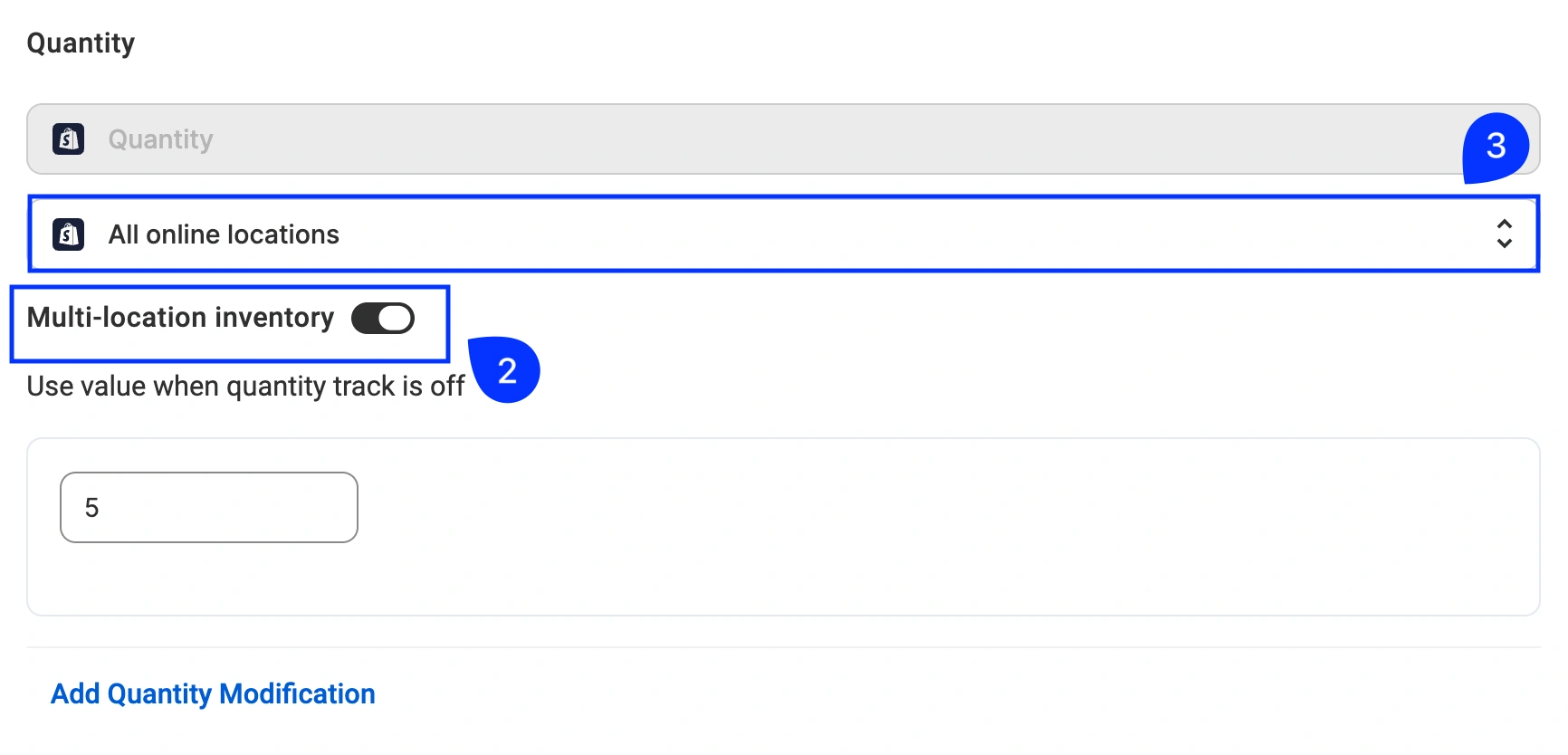
Task: Click the white knob of the inventory switch
Action: point(395,319)
